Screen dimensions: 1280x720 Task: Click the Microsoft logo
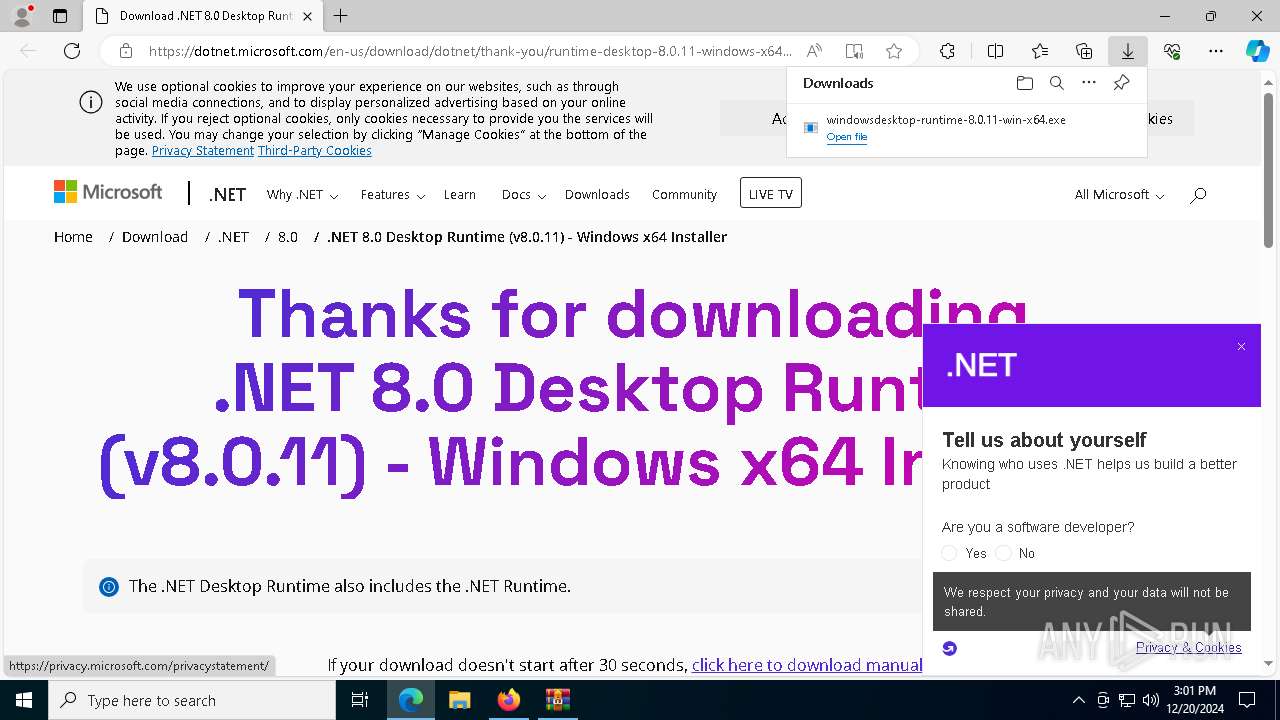coord(108,192)
